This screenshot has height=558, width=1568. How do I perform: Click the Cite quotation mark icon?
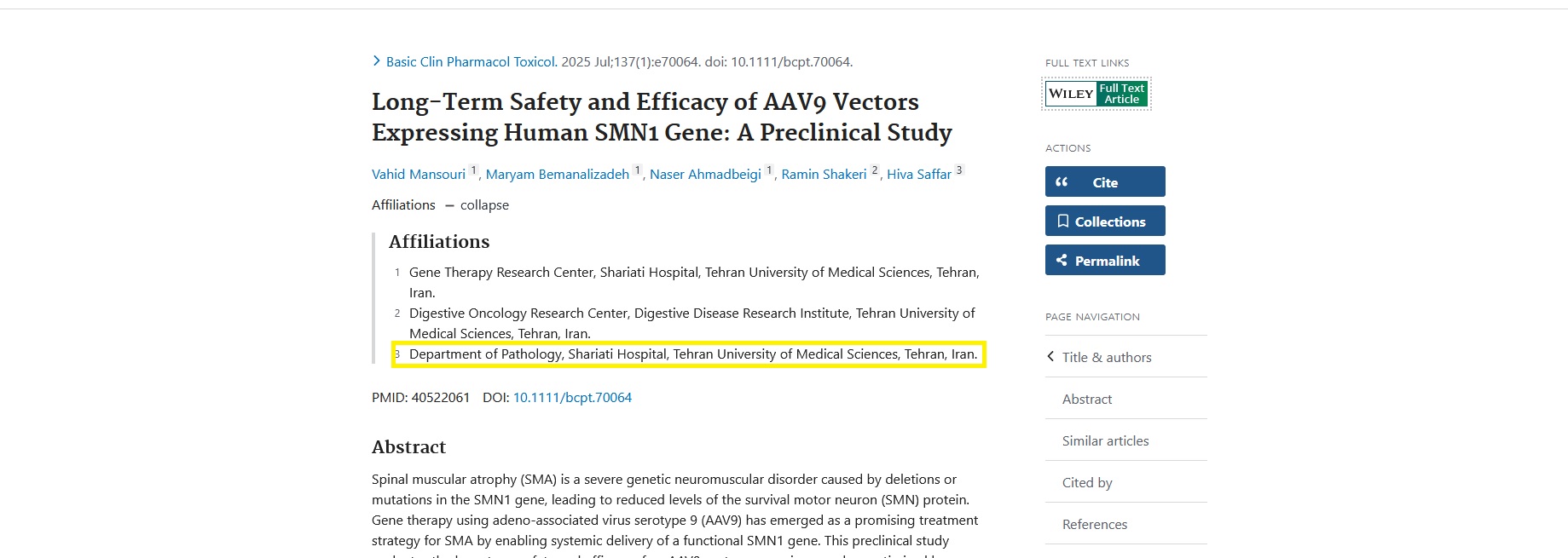click(x=1062, y=181)
